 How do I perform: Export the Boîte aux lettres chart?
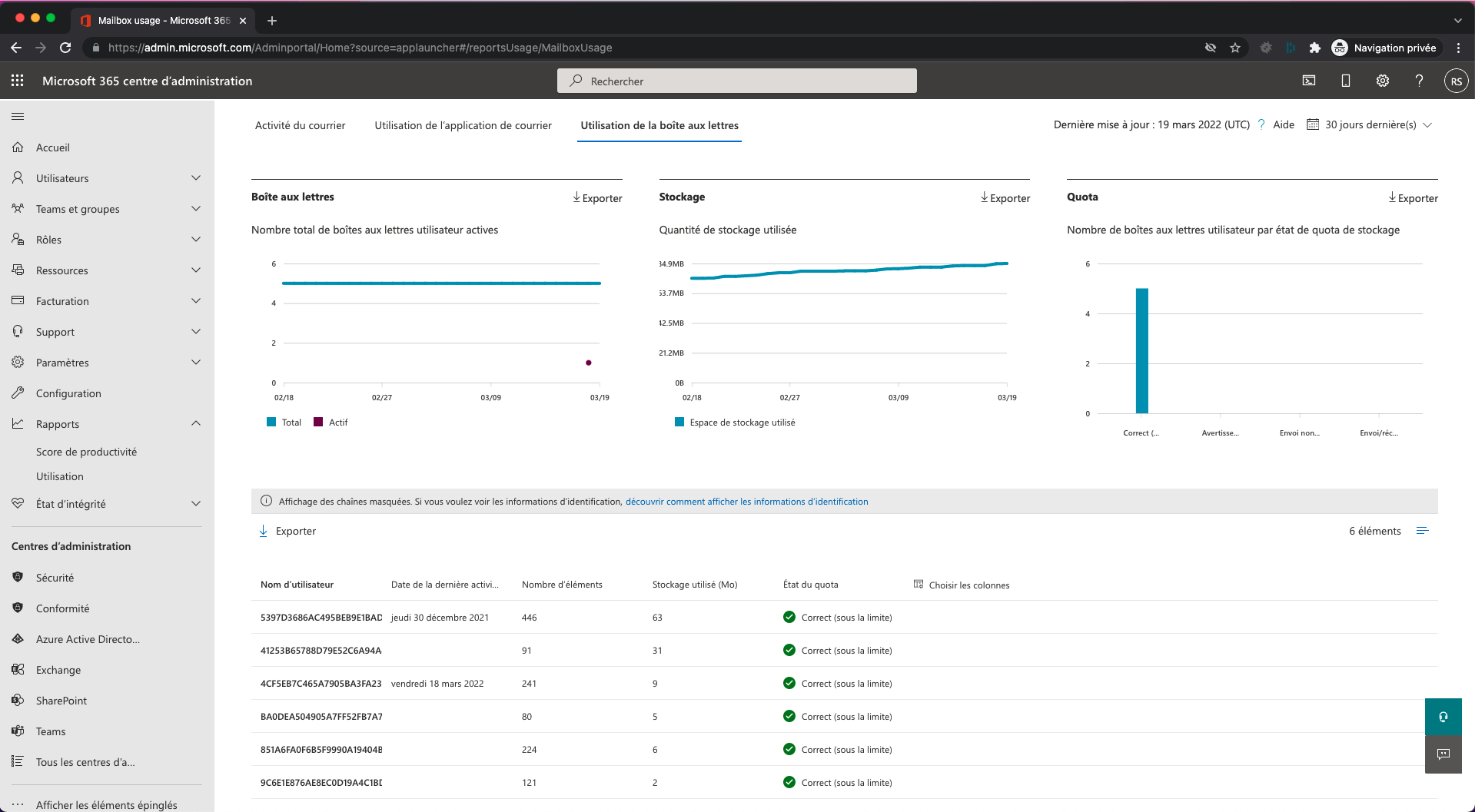pos(597,198)
